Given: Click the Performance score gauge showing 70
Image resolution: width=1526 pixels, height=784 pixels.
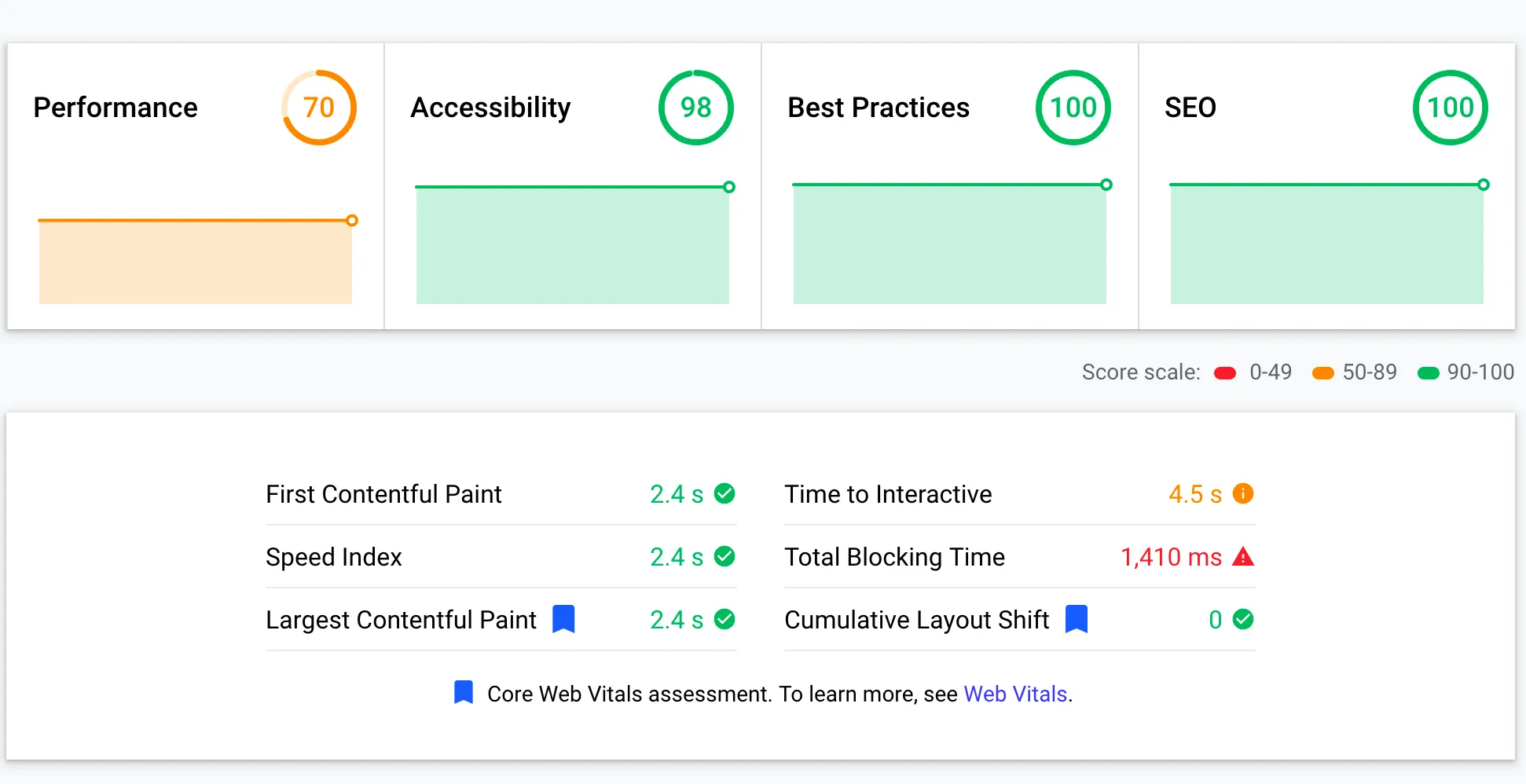Looking at the screenshot, I should 319,108.
